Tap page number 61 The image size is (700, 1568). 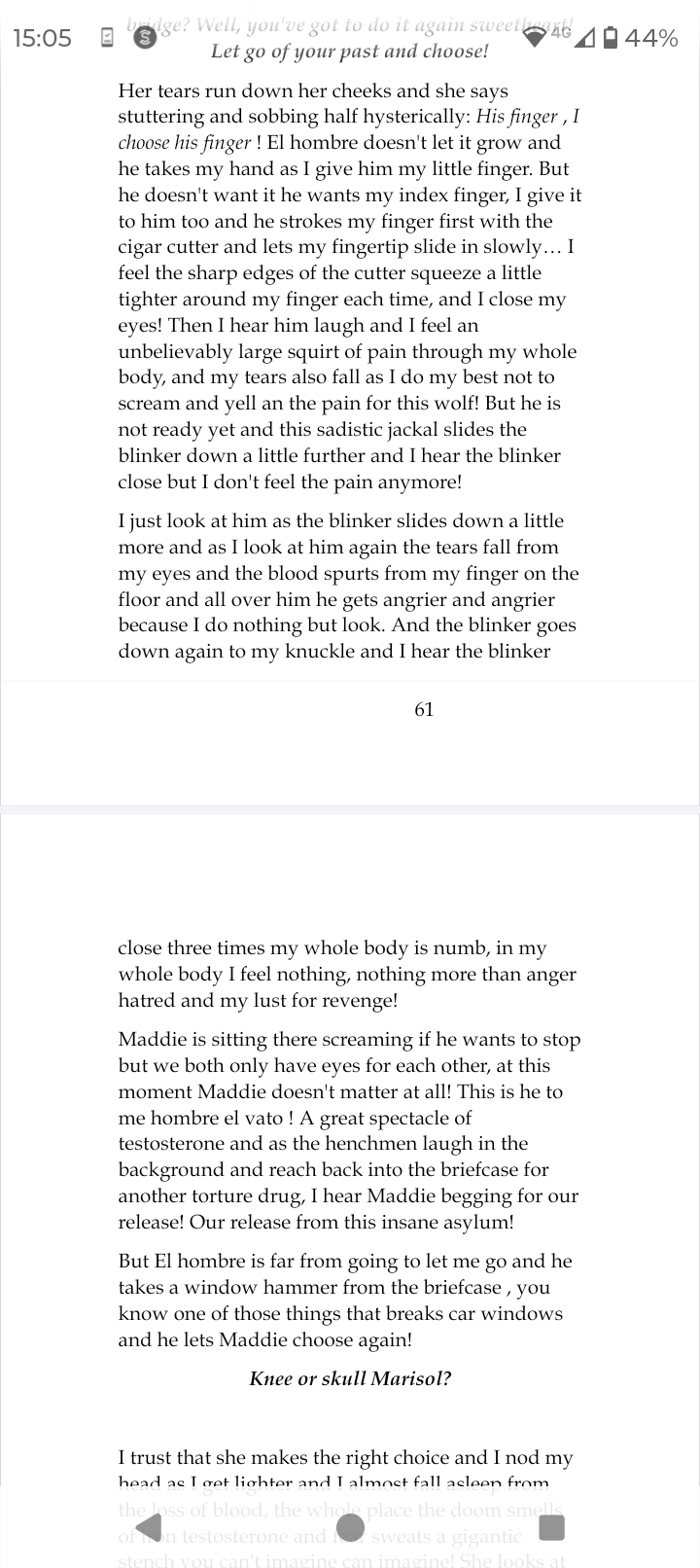pyautogui.click(x=424, y=709)
